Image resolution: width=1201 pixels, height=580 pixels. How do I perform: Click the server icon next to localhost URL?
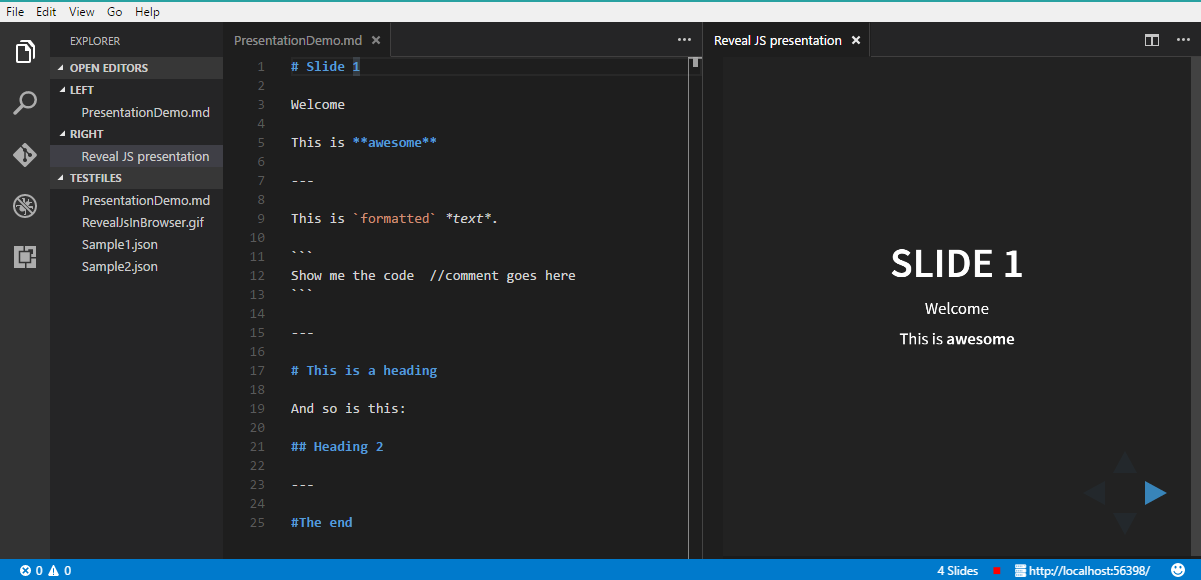click(1020, 570)
